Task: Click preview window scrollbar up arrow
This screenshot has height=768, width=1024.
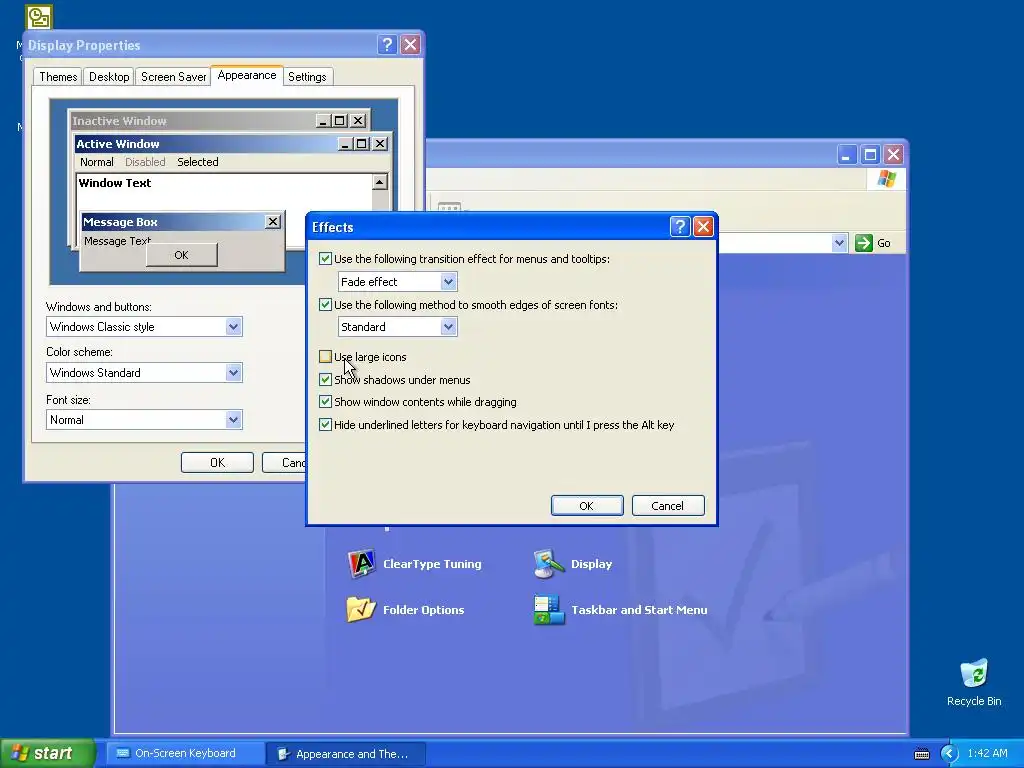Action: click(380, 182)
